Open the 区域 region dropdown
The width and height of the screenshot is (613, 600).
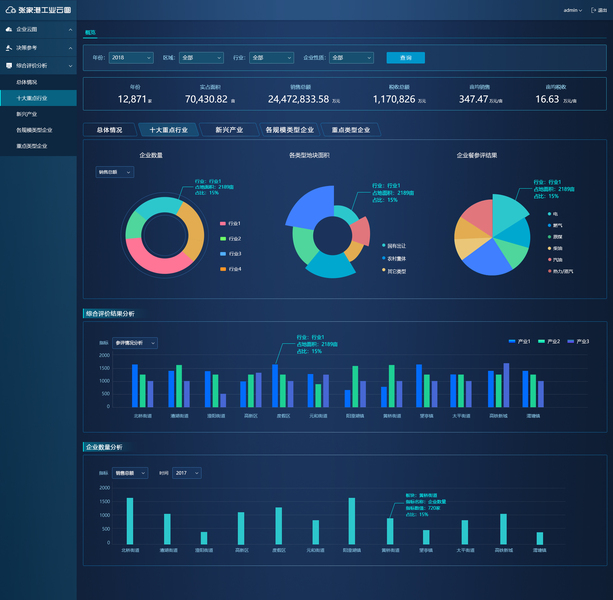pos(201,58)
